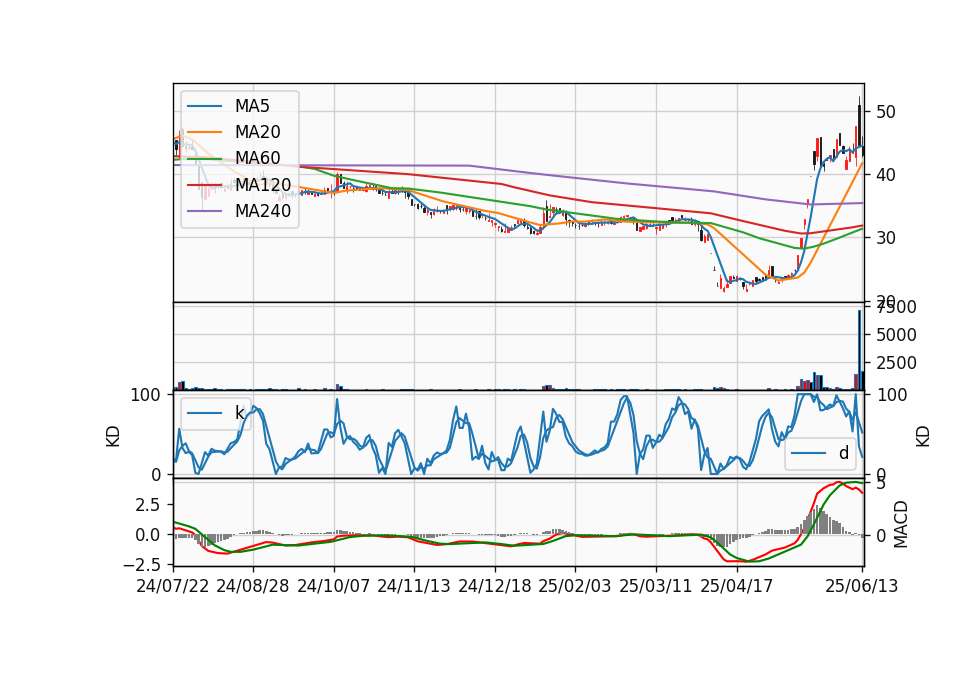Screen dimensions: 960x690
Task: Click the left KD axis title
Action: (x=113, y=437)
